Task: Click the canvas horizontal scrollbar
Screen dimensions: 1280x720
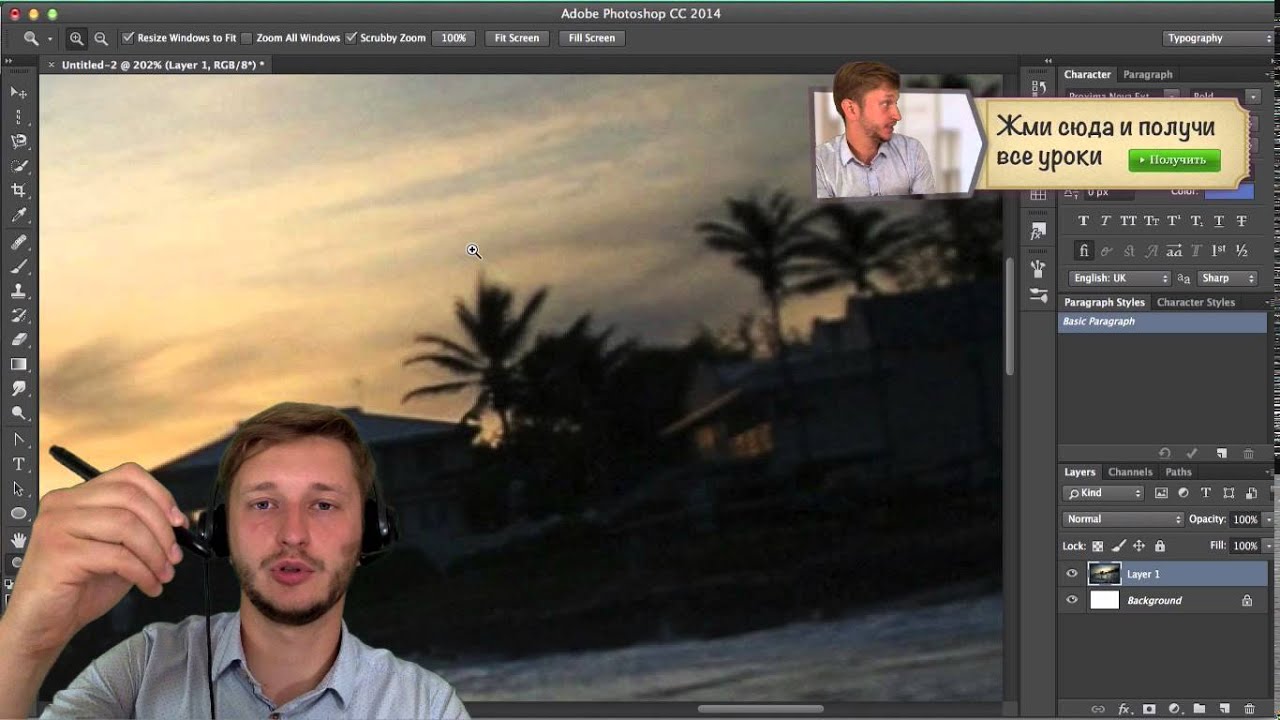Action: [x=760, y=709]
